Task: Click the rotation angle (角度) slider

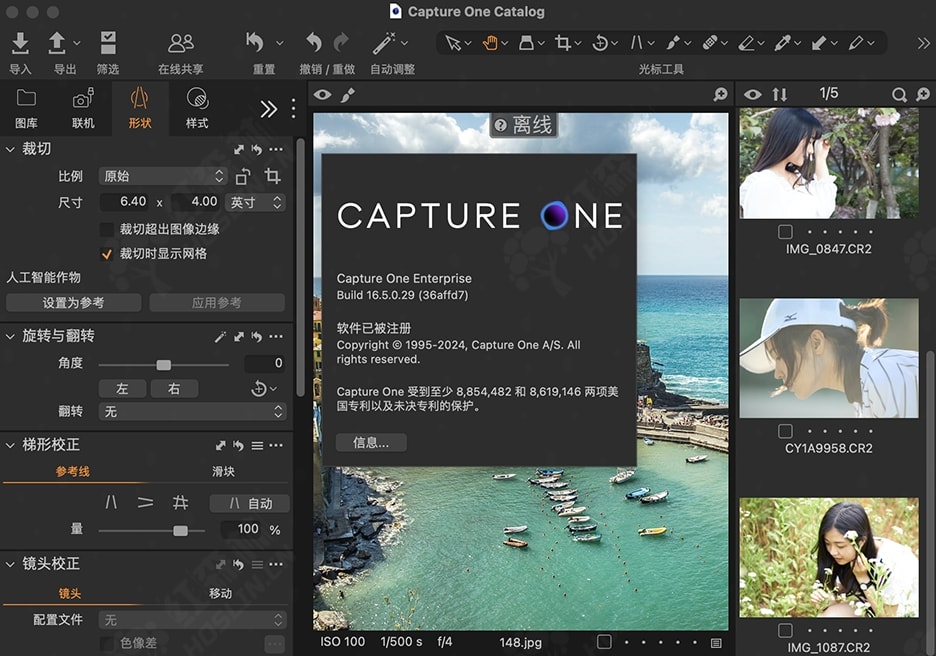Action: (164, 364)
